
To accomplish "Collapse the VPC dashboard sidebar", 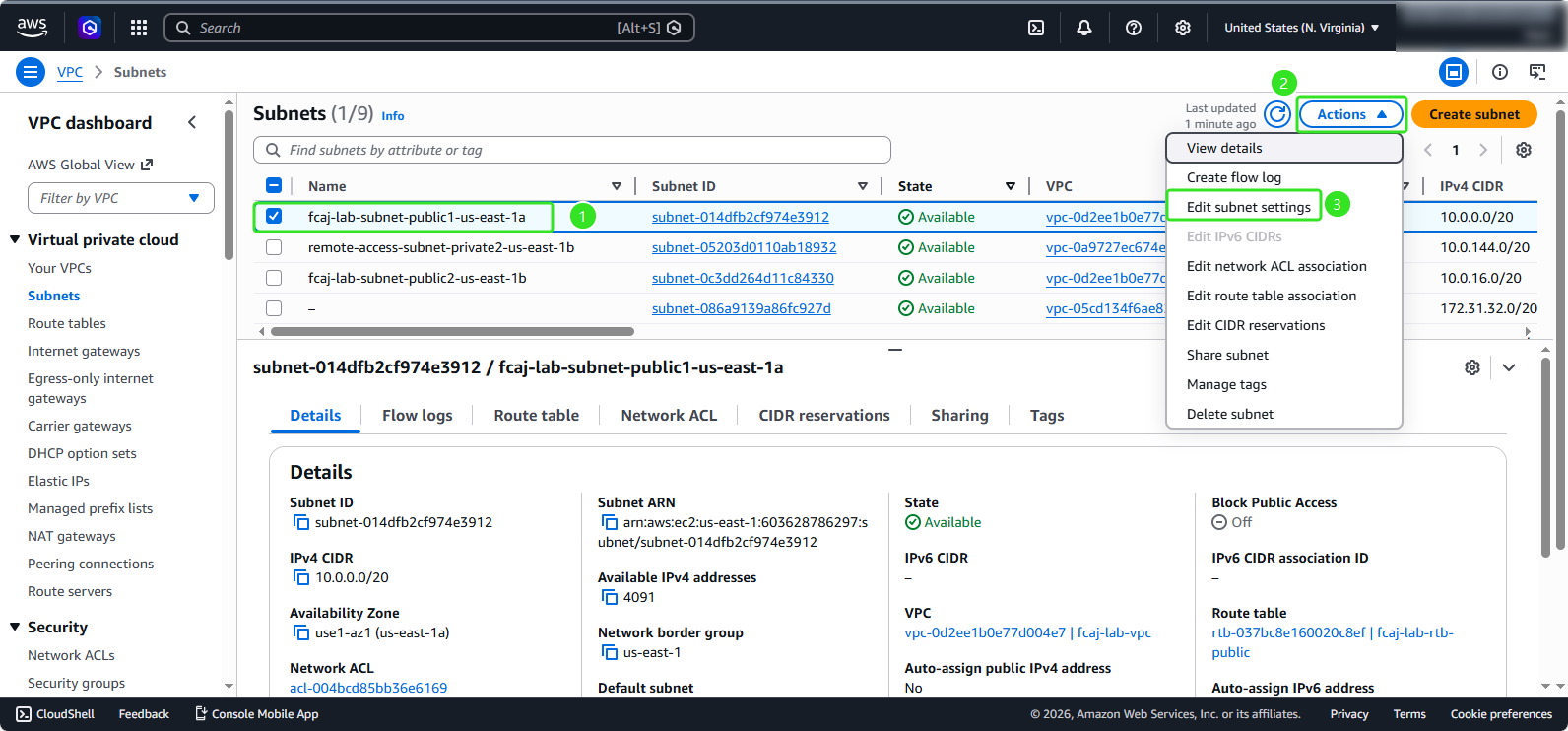I will pyautogui.click(x=192, y=122).
